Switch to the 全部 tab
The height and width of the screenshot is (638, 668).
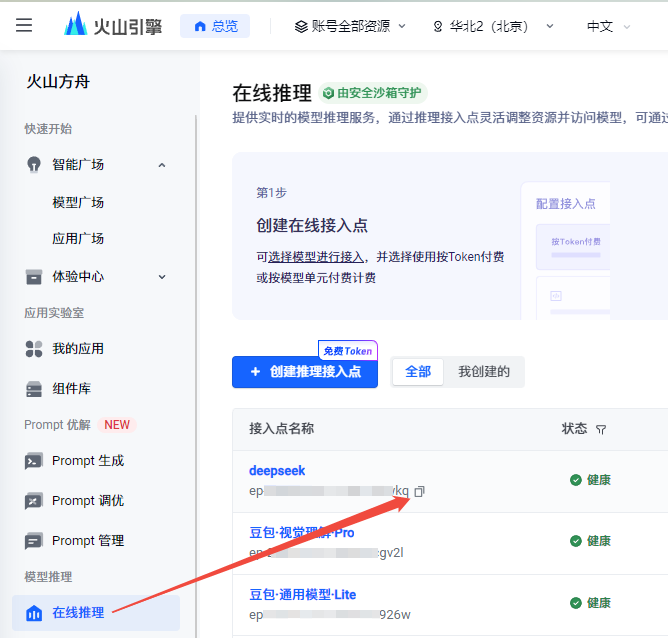pyautogui.click(x=418, y=372)
